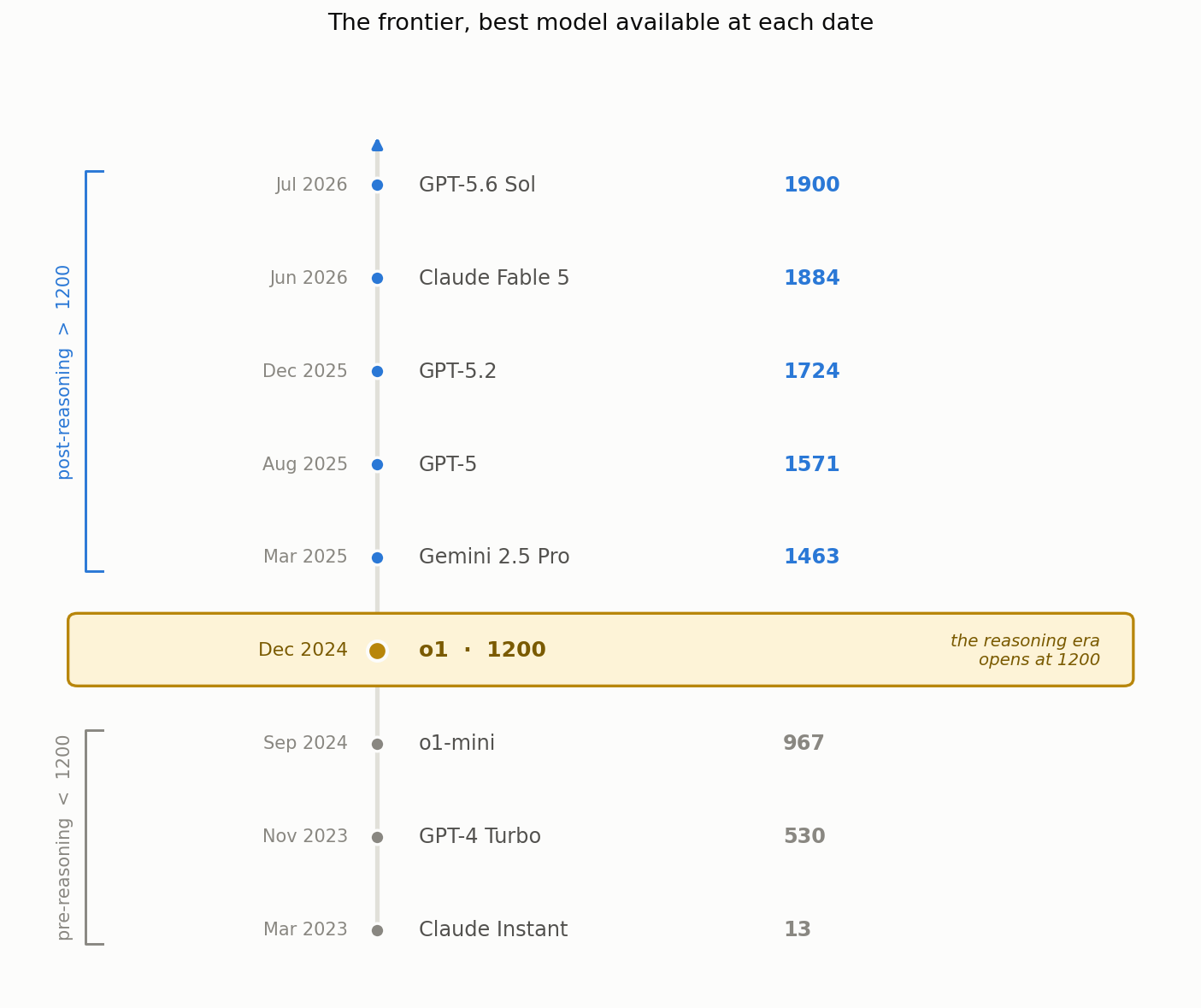Click the 'Jul 2026' date label
Image resolution: width=1201 pixels, height=1008 pixels.
[x=312, y=186]
